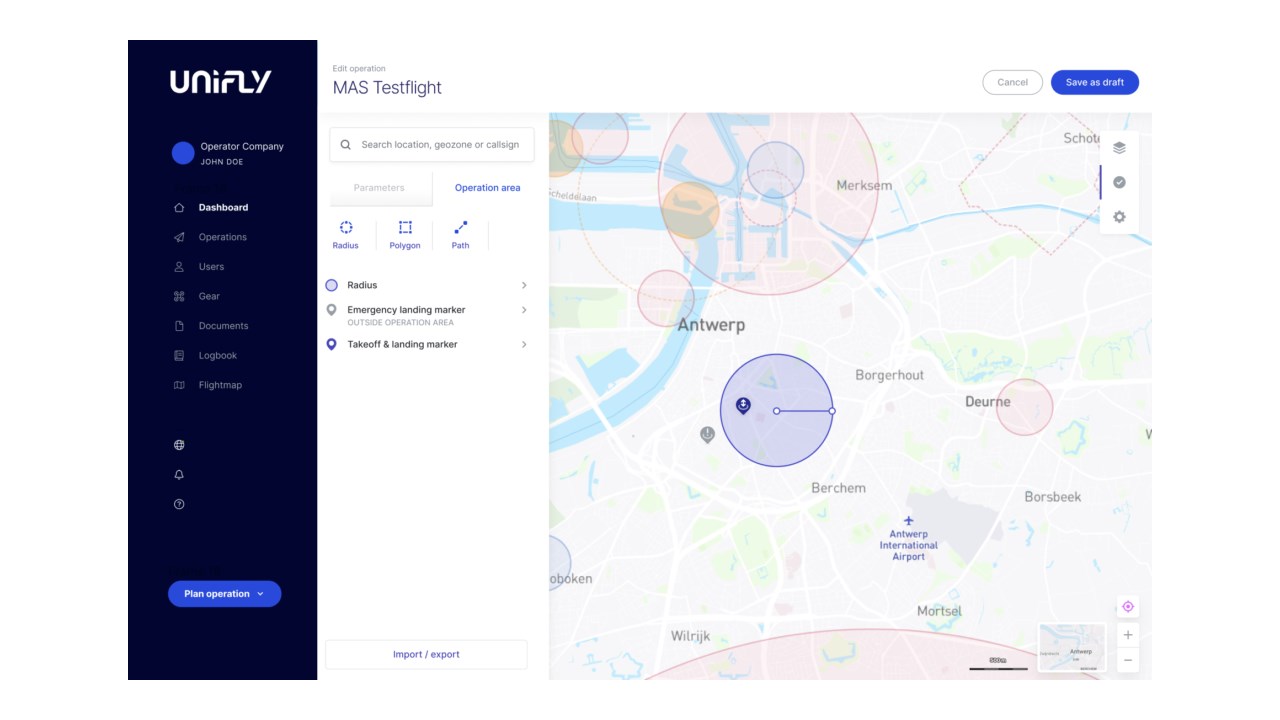Click the Radius list circle swatch

coord(332,285)
